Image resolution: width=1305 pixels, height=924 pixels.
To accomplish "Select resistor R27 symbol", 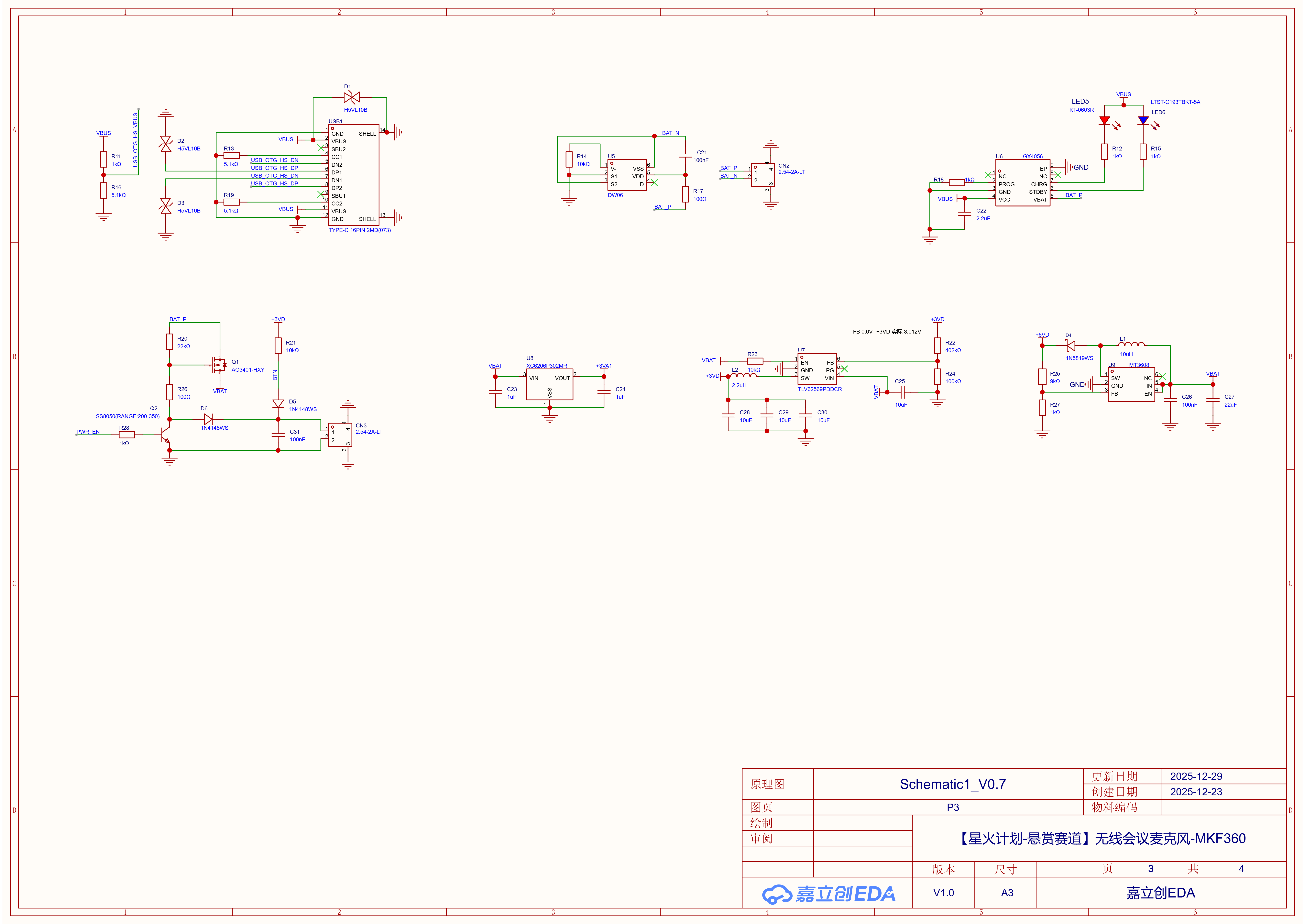I will pyautogui.click(x=1042, y=407).
